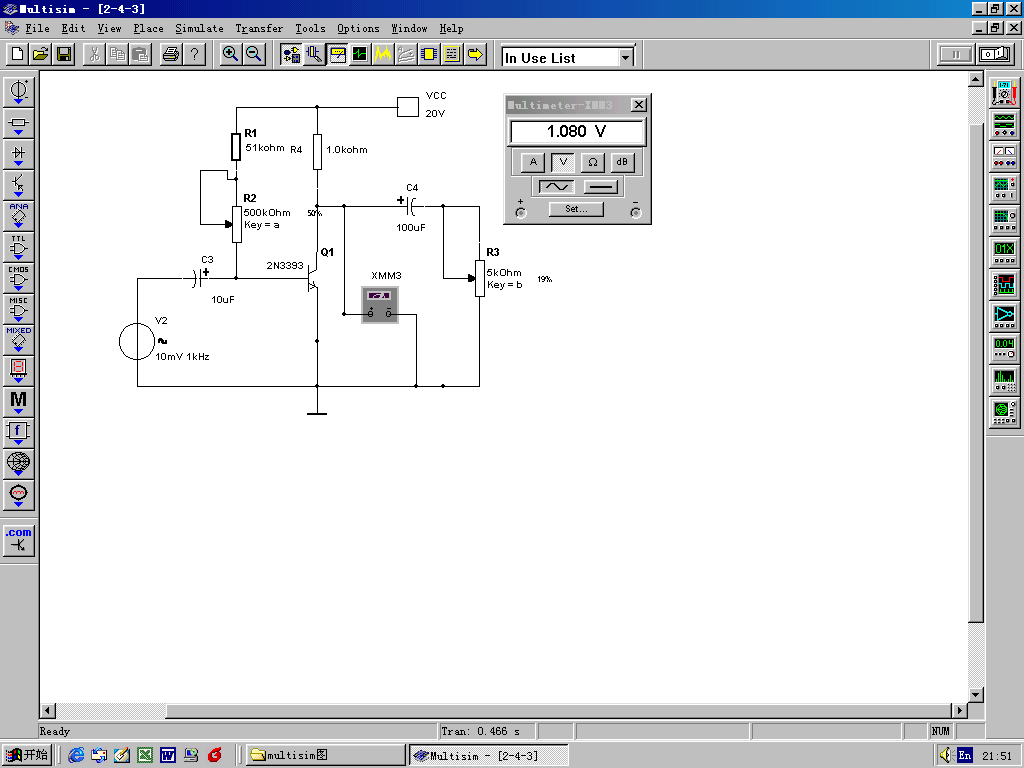1024x768 pixels.
Task: Select AC sine signal mode on multimeter
Action: [x=556, y=187]
